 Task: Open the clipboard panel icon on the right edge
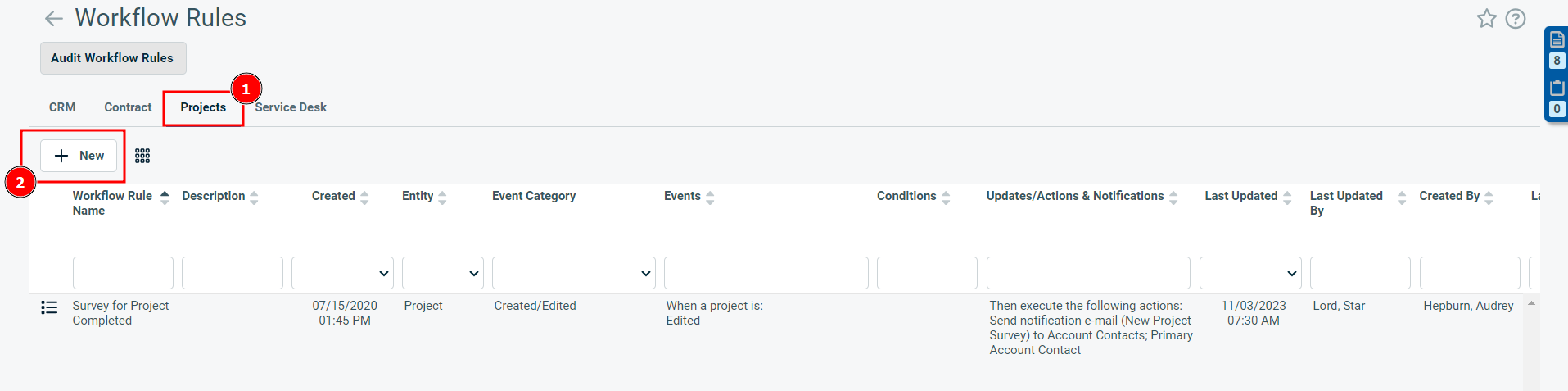coord(1557,87)
